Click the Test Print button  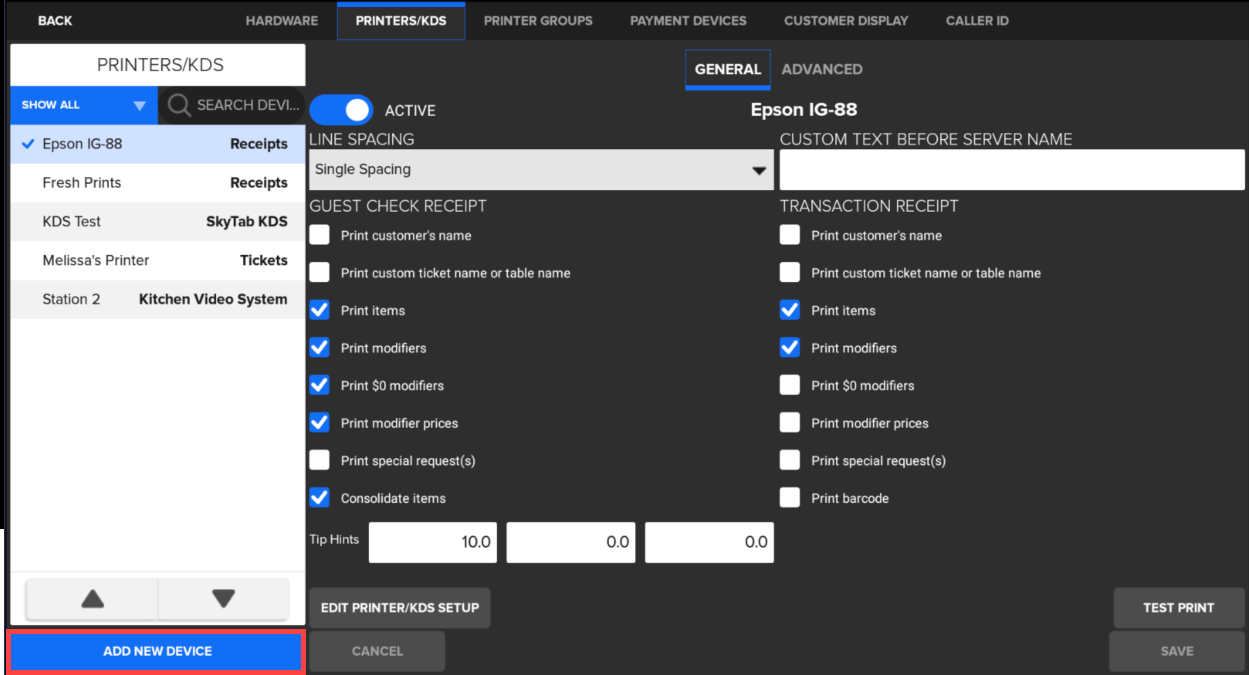click(x=1178, y=607)
